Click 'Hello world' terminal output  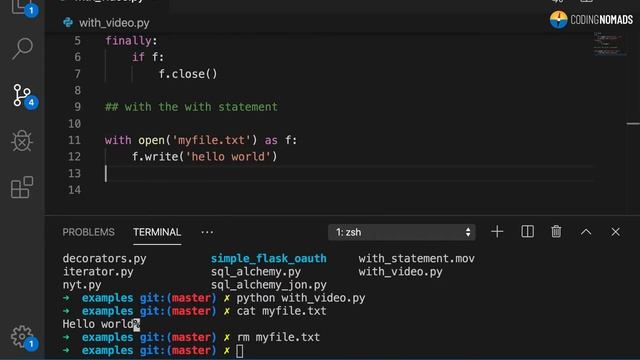click(98, 324)
